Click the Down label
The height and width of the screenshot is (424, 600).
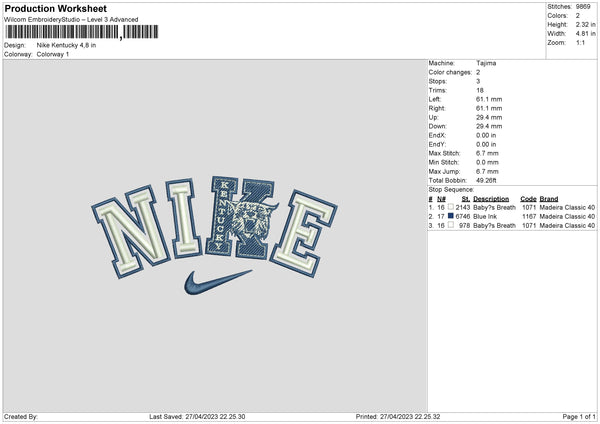(437, 126)
